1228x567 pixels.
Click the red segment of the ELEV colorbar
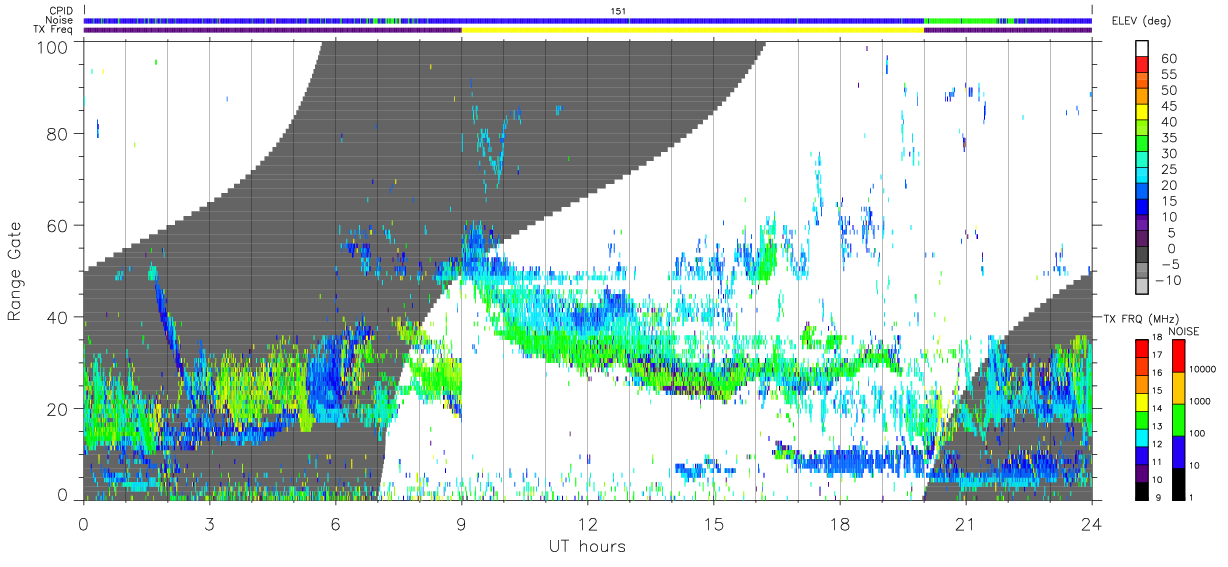1144,63
